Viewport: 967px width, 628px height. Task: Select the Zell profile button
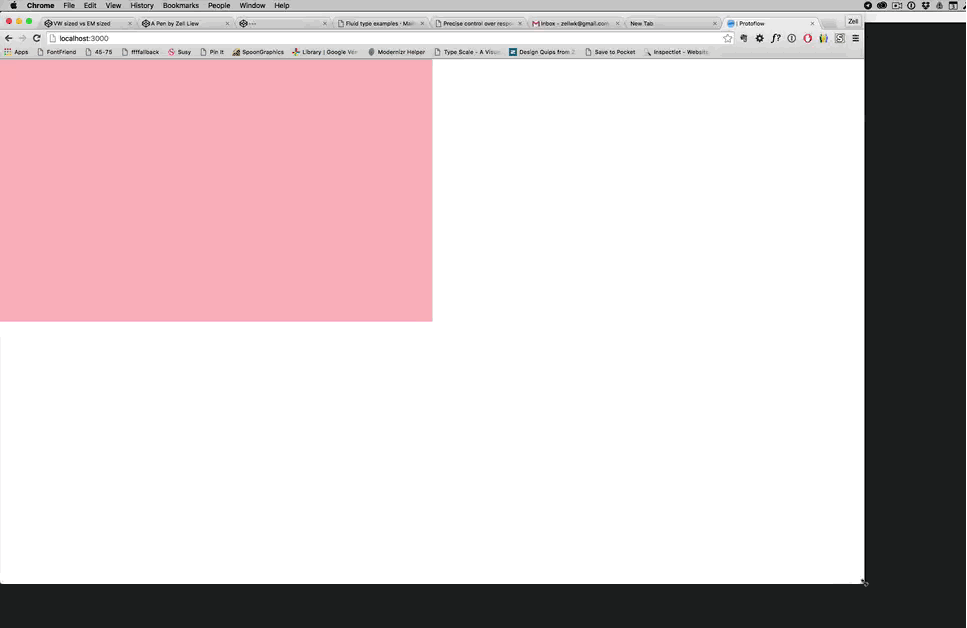[852, 21]
